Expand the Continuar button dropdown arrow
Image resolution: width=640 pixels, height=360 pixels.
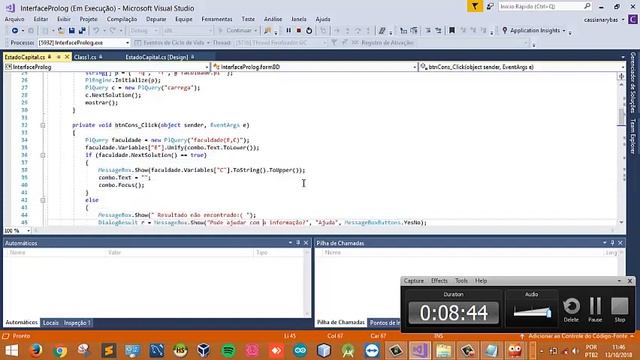click(x=256, y=31)
